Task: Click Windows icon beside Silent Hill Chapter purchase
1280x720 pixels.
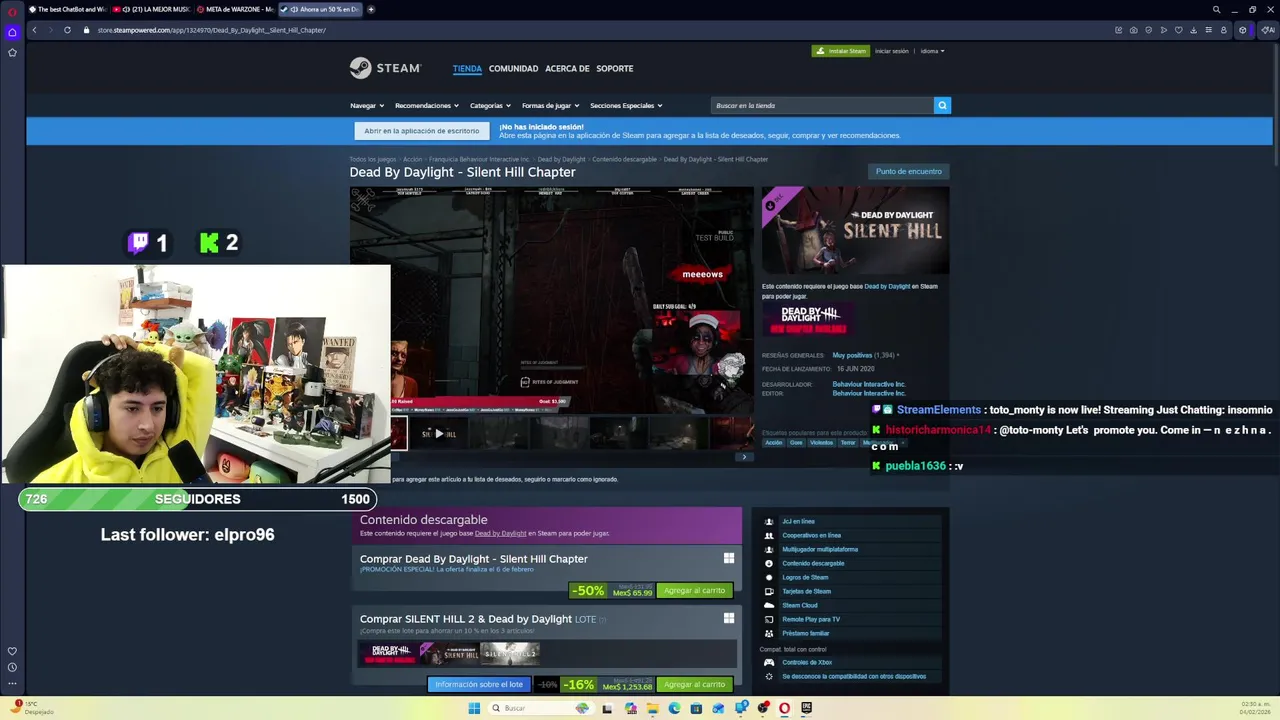Action: (729, 558)
